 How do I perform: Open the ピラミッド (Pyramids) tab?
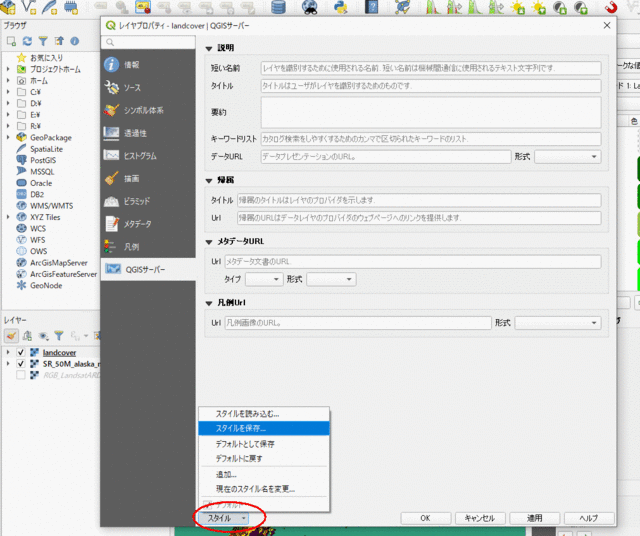pyautogui.click(x=148, y=201)
